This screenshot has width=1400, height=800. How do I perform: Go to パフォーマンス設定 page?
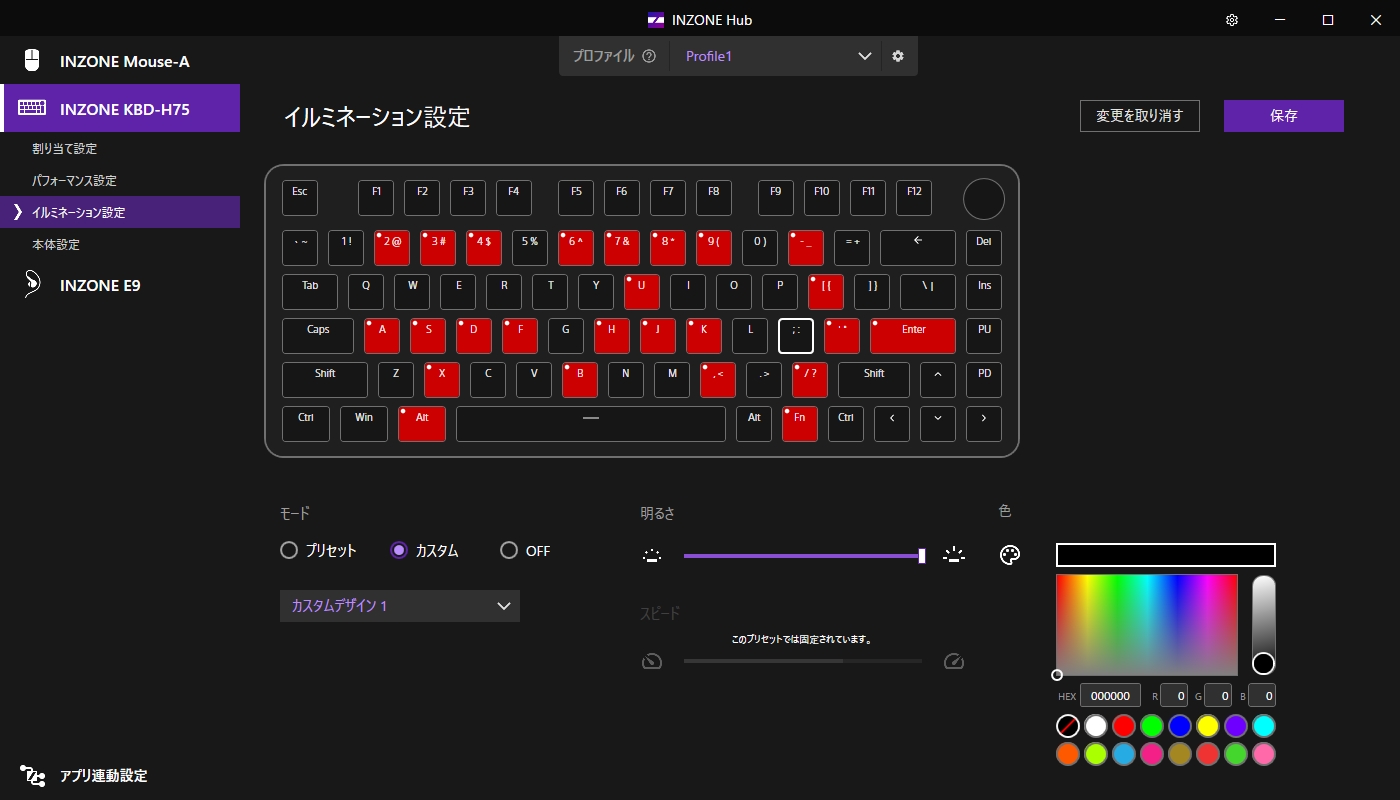(x=120, y=180)
